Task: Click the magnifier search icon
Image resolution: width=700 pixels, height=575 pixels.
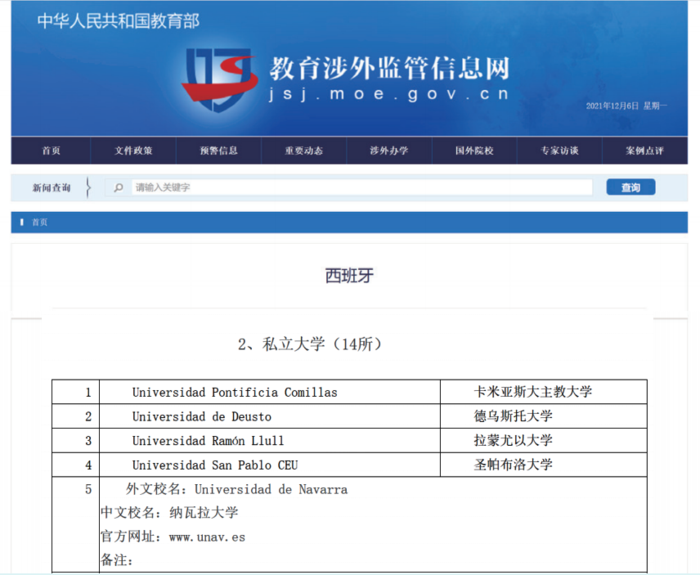Action: click(x=118, y=188)
